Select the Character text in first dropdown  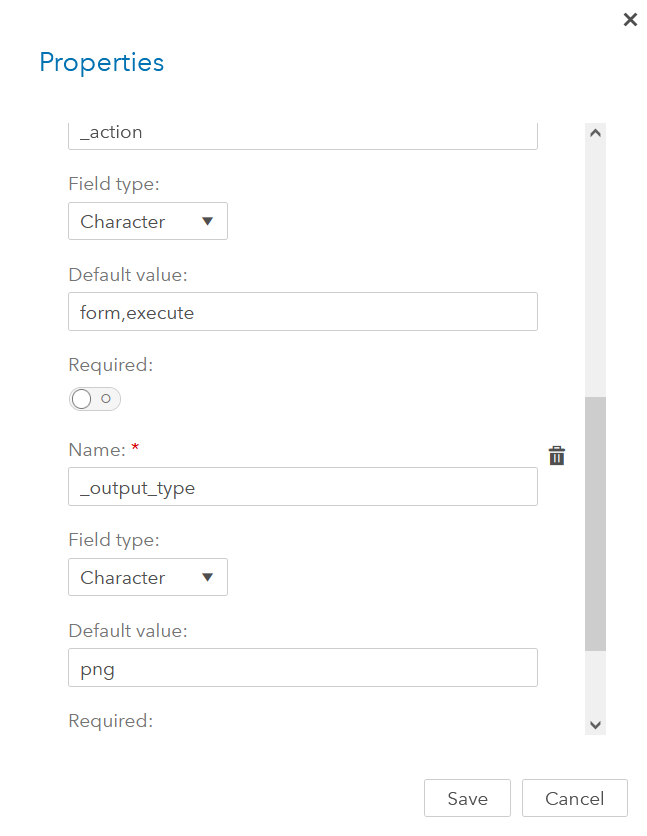pyautogui.click(x=124, y=221)
